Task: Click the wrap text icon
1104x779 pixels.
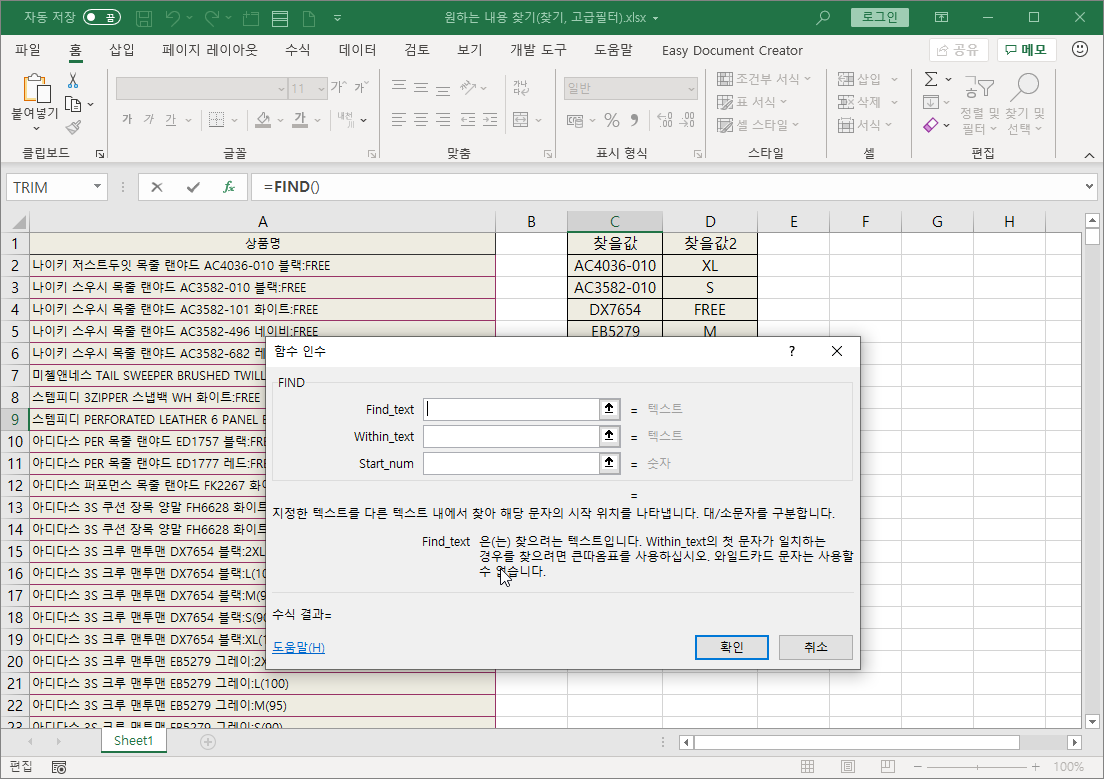Action: [521, 88]
